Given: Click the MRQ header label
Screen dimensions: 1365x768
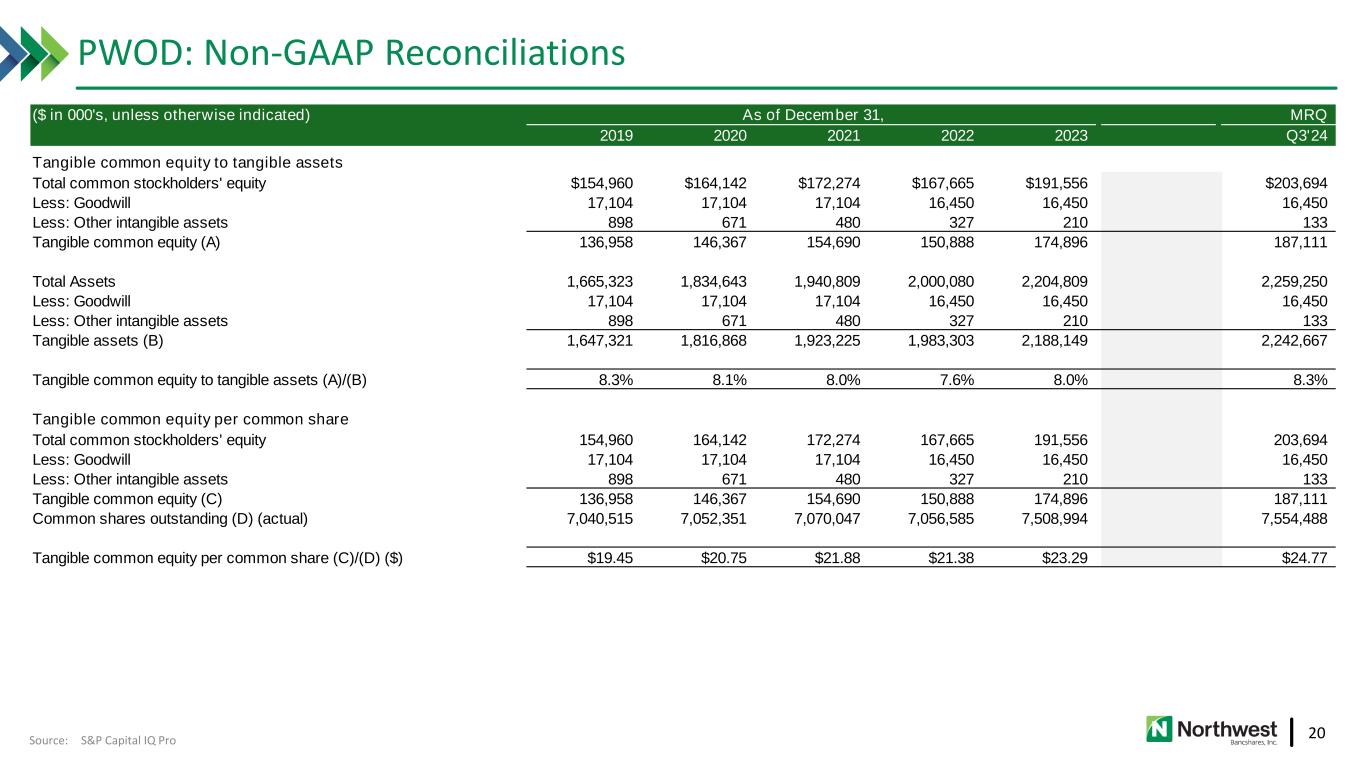Looking at the screenshot, I should point(1310,114).
